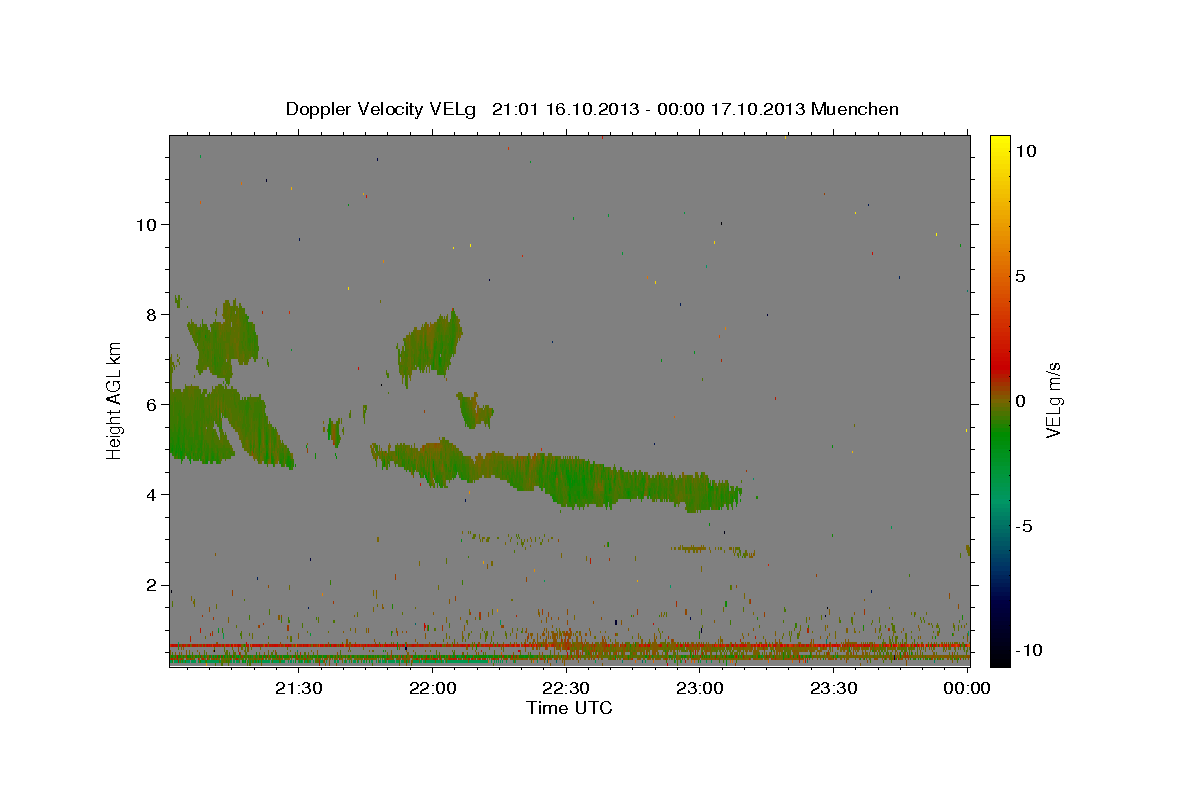
Task: Click the colorbar label '0'
Action: pyautogui.click(x=1020, y=401)
